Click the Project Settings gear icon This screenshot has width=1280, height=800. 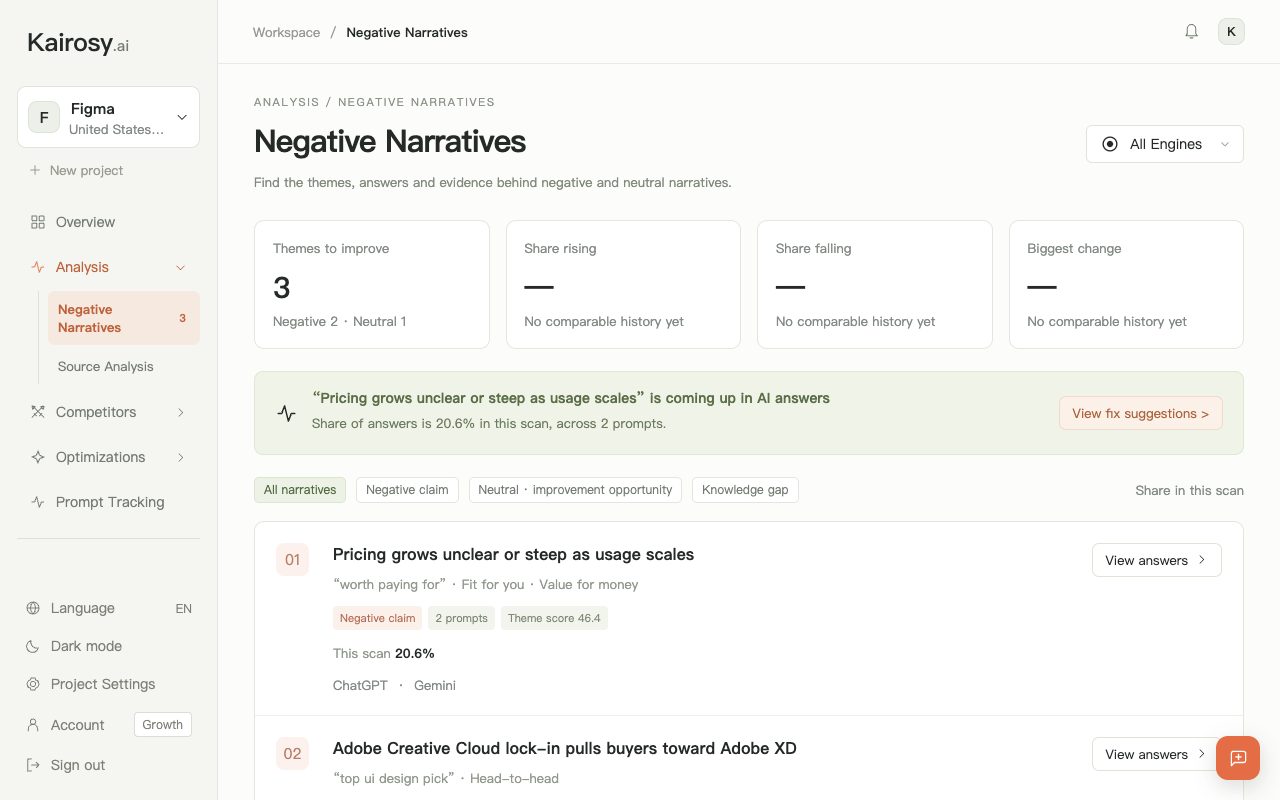tap(33, 684)
